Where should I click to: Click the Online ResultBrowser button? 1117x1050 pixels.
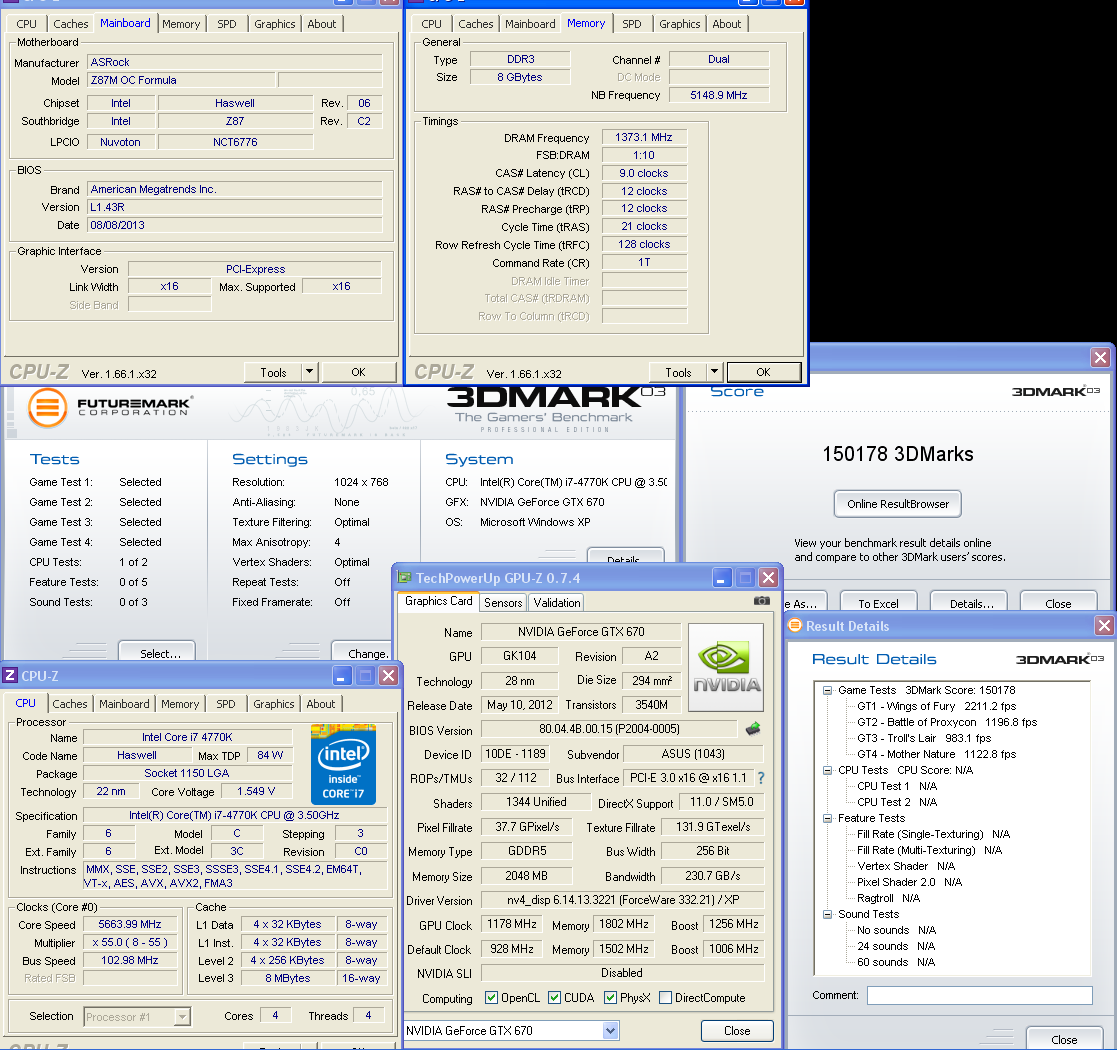898,504
